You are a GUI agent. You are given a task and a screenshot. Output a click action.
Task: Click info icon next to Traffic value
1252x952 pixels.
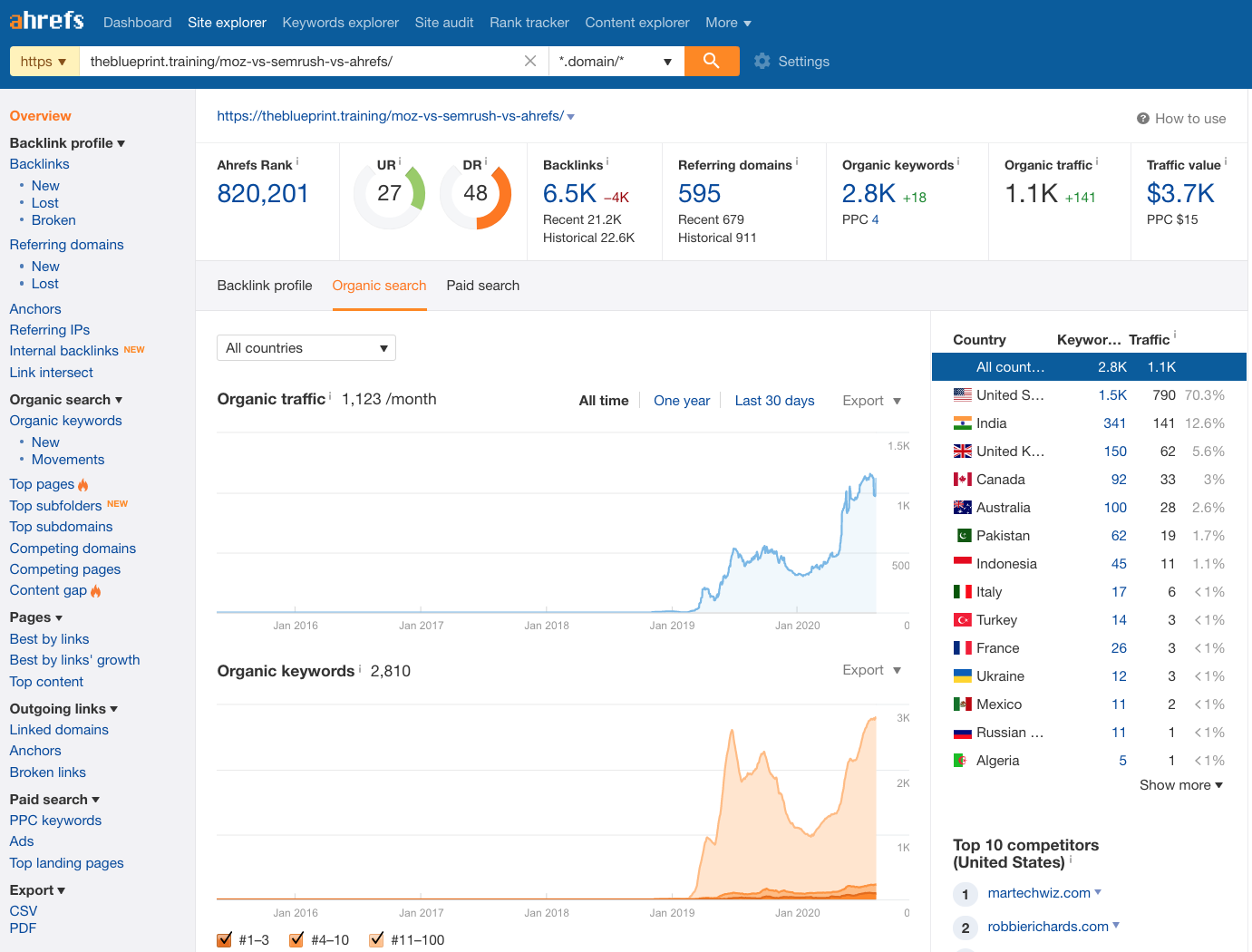click(x=1226, y=161)
